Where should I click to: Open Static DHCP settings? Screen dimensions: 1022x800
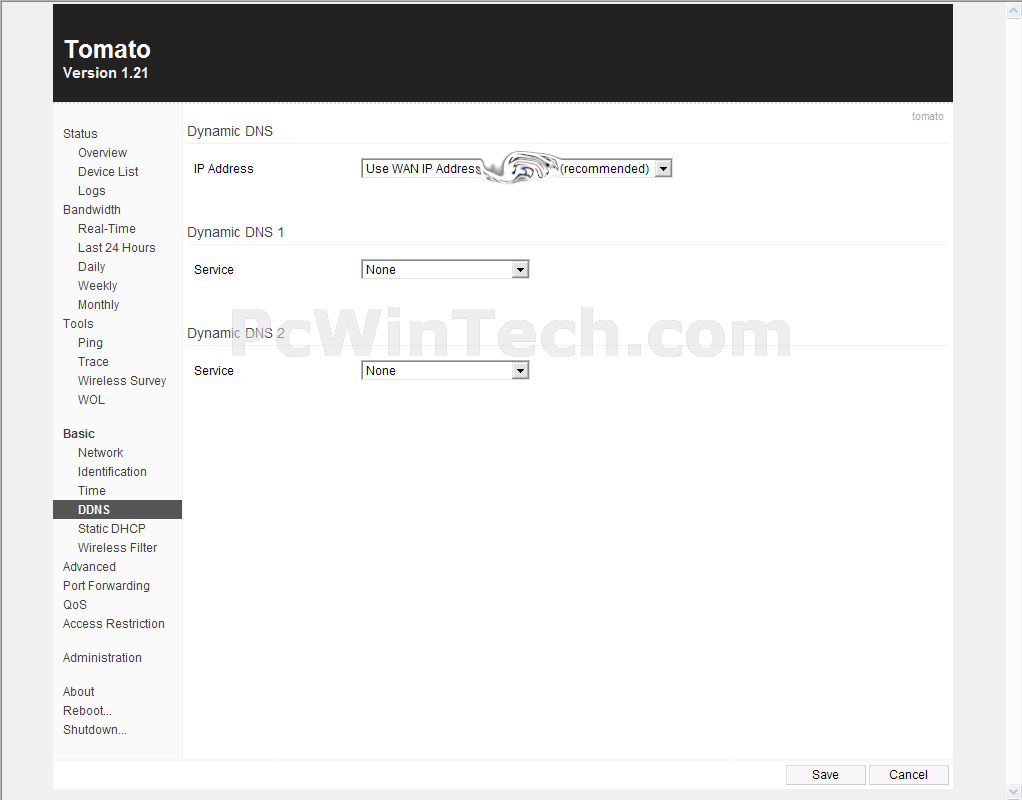tap(111, 529)
